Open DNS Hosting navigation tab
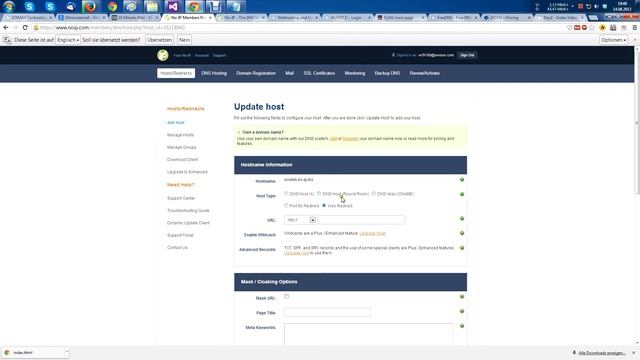The height and width of the screenshot is (360, 640). (214, 73)
